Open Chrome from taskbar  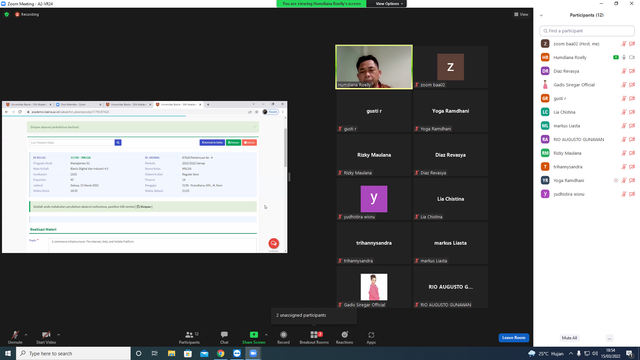pyautogui.click(x=220, y=353)
